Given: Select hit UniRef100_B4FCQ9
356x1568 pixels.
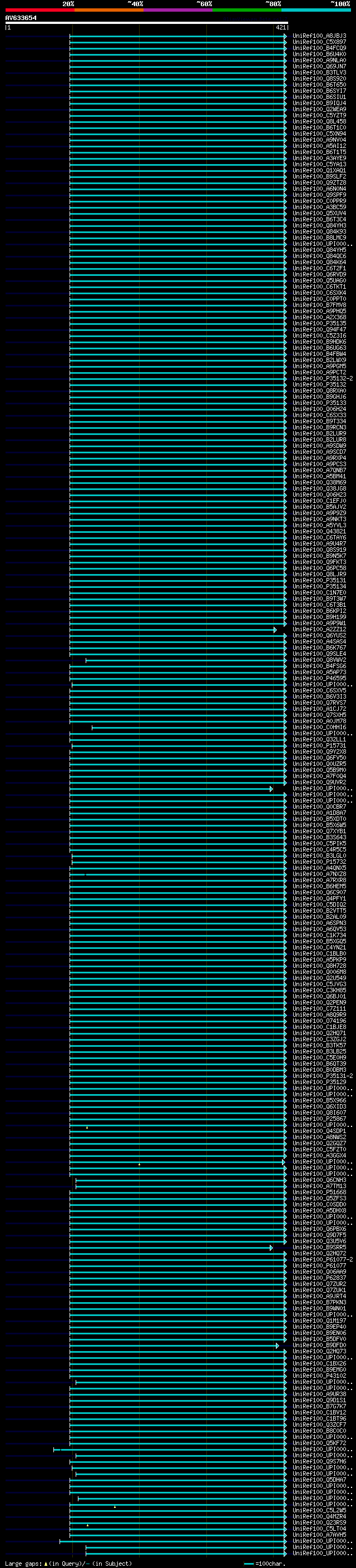Looking at the screenshot, I should click(319, 48).
